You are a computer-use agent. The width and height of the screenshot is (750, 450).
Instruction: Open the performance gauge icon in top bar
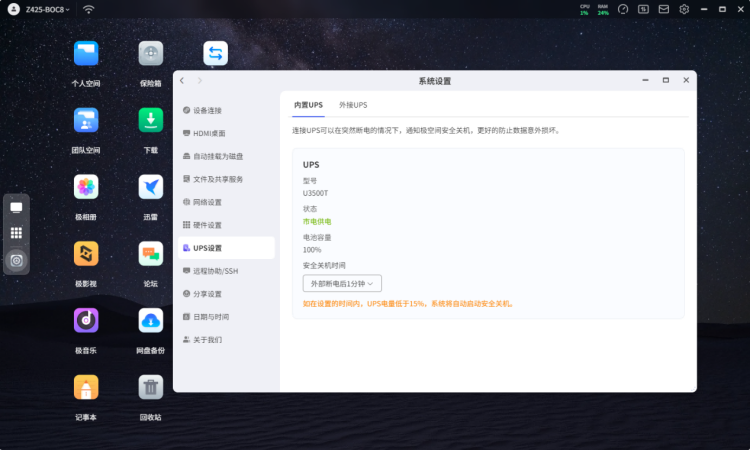coord(623,10)
